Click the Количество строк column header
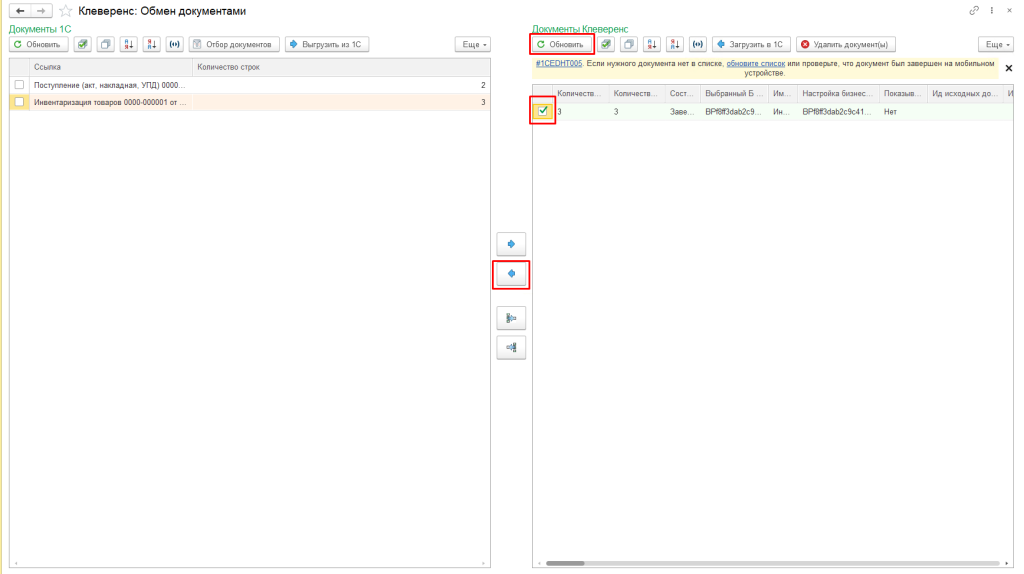Screen dimensions: 1024x574 (340, 67)
